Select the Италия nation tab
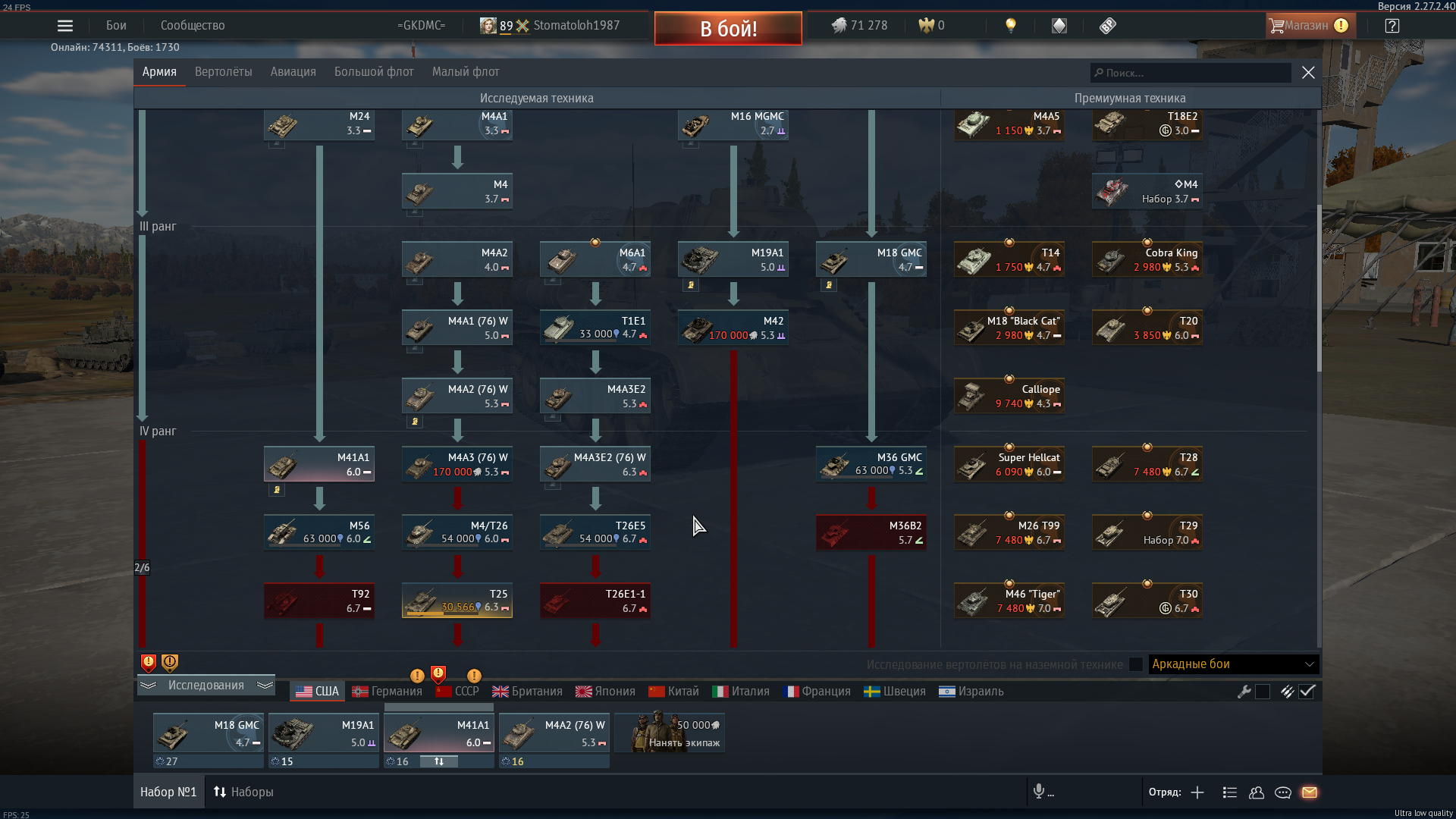Image resolution: width=1456 pixels, height=819 pixels. point(741,692)
